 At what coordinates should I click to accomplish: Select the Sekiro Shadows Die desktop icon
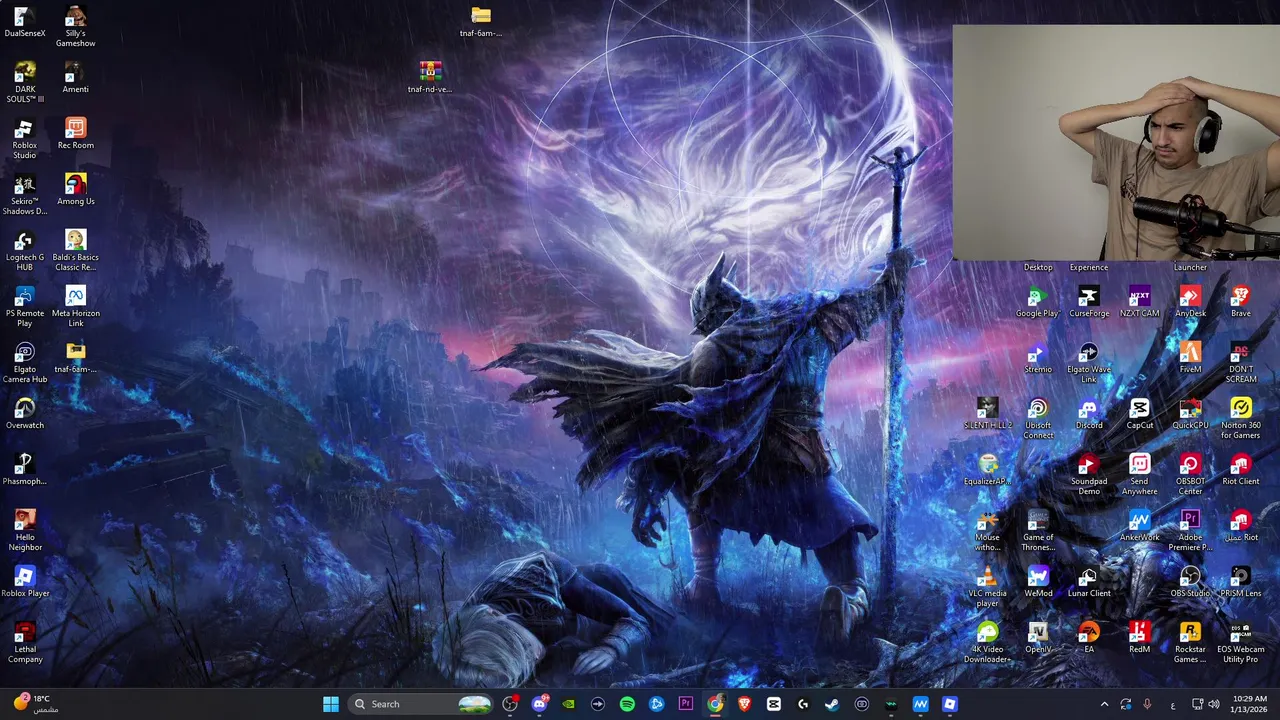pyautogui.click(x=25, y=195)
